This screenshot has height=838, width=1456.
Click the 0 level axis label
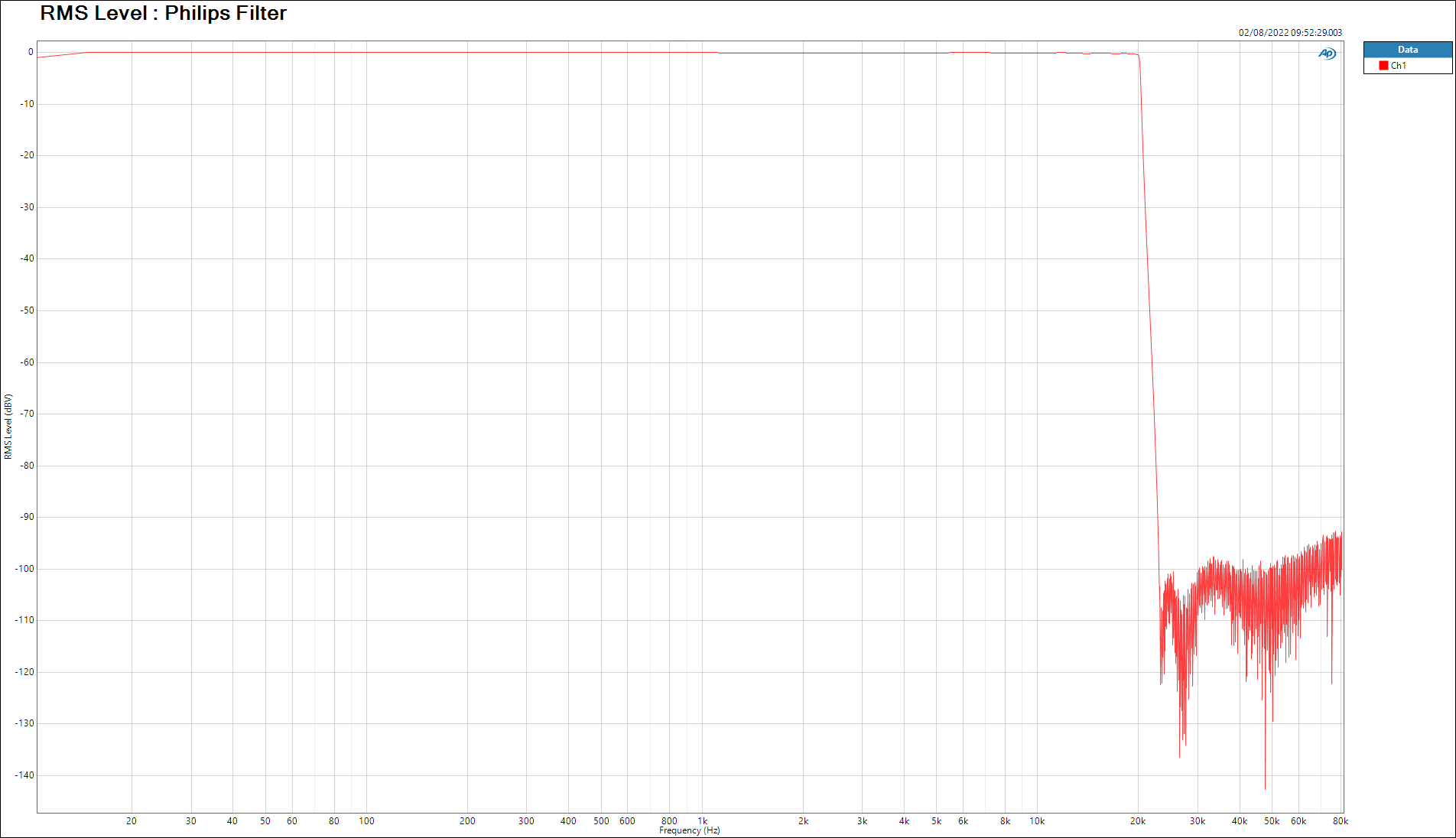31,53
